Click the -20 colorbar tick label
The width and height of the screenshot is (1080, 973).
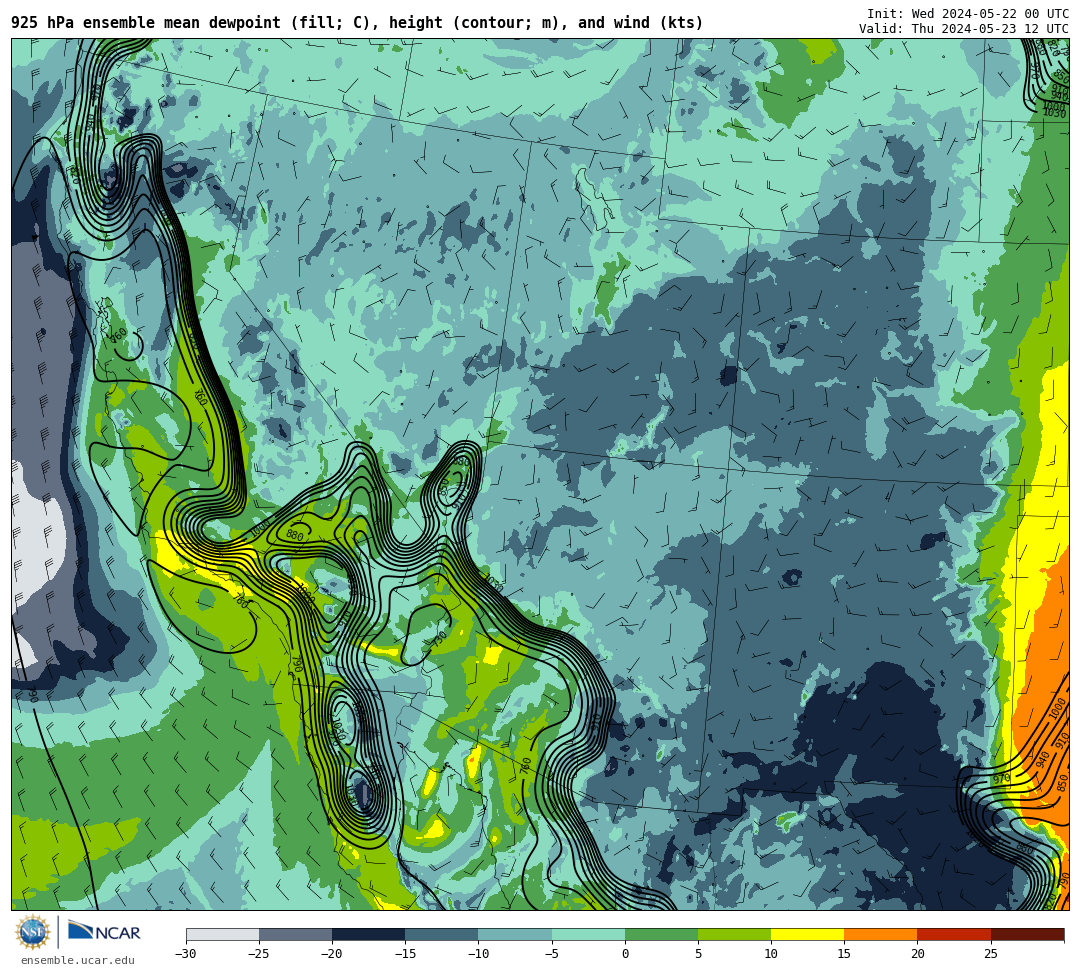[x=332, y=954]
